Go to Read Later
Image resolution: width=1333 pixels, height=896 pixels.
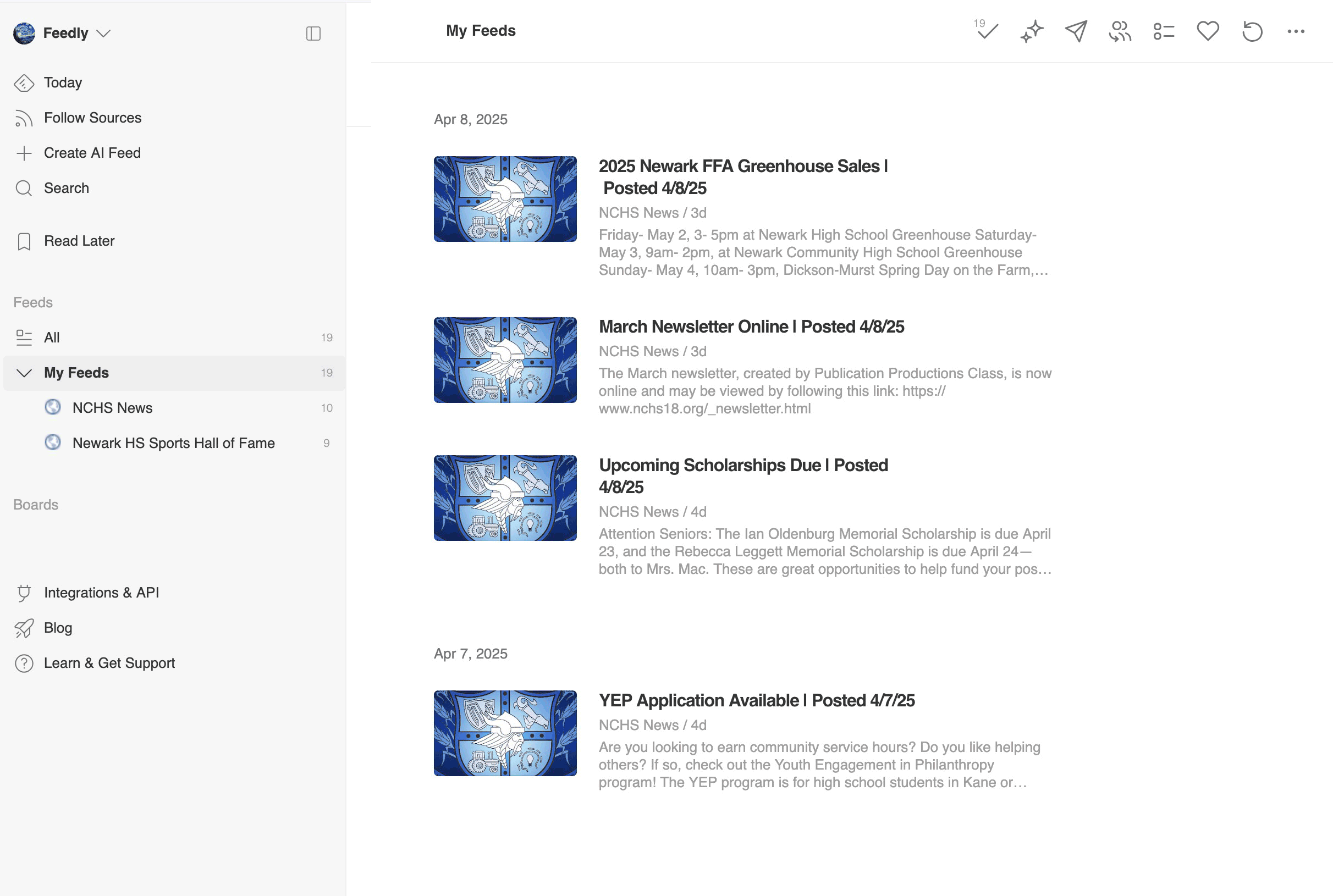click(x=79, y=241)
